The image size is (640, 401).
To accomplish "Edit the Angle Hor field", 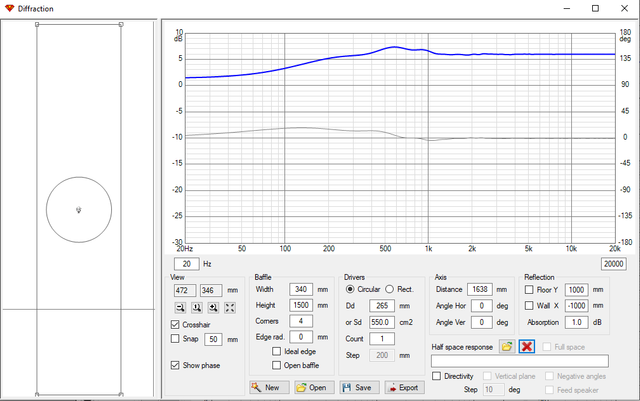I will point(482,306).
